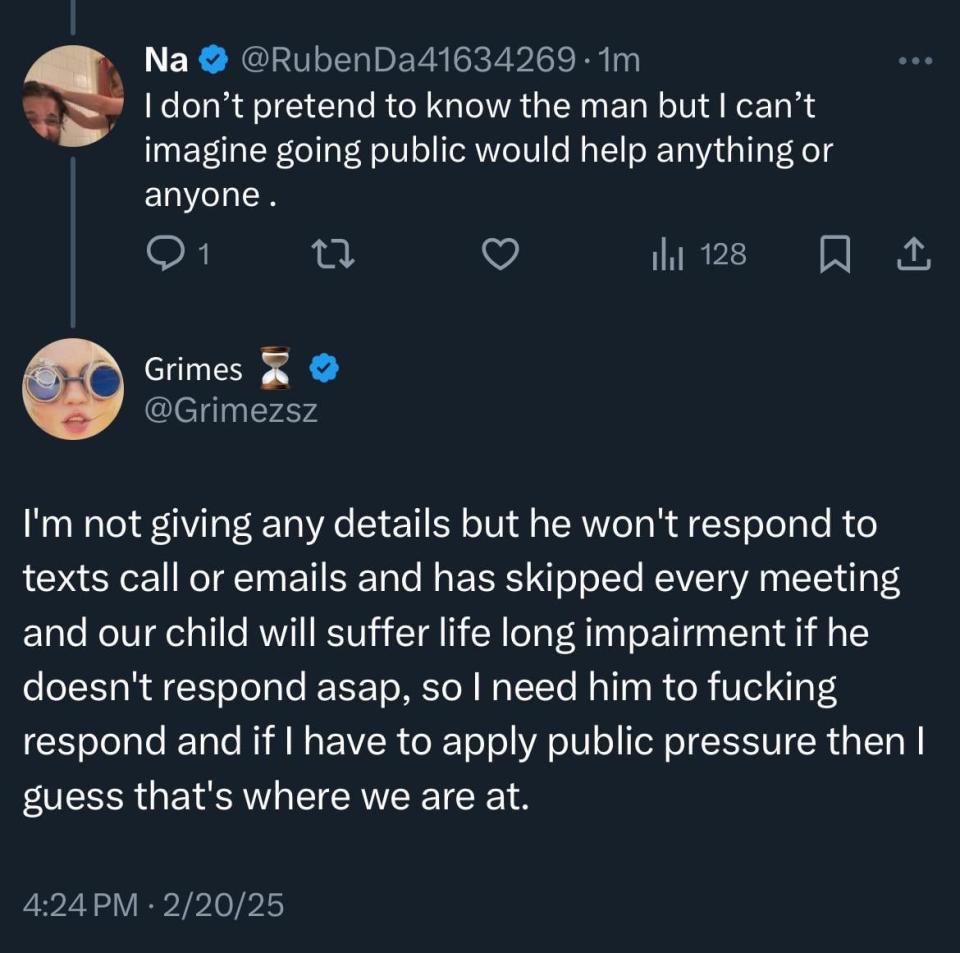Open the three-dot more options menu
Viewport: 960px width, 953px height.
pos(915,62)
